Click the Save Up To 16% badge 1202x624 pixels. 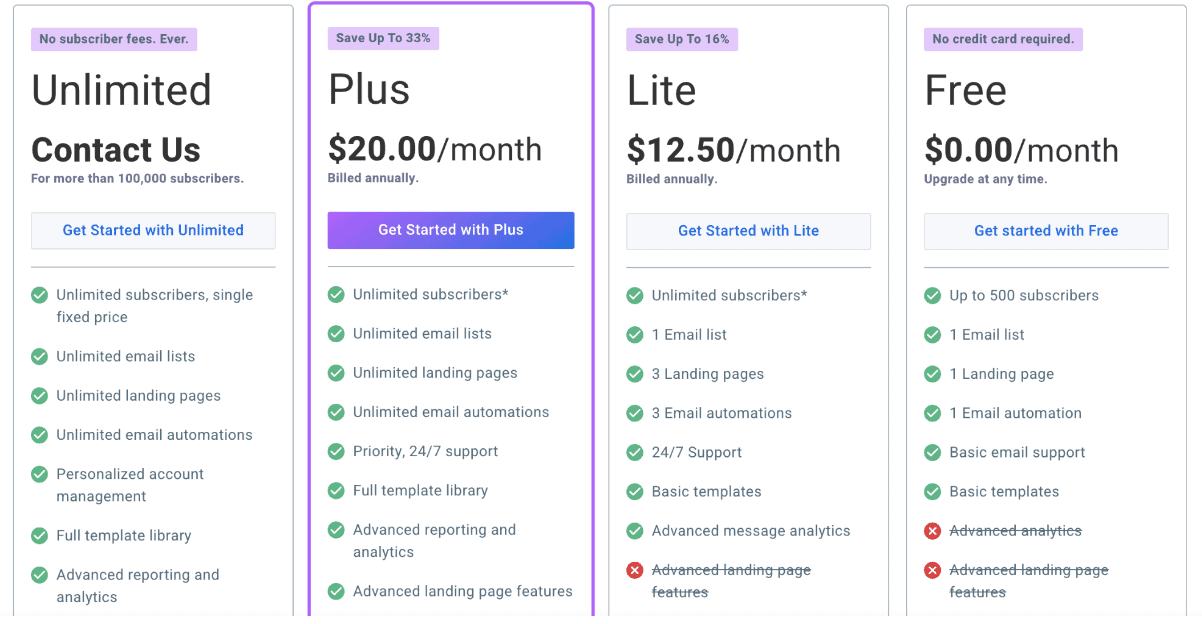coord(682,39)
